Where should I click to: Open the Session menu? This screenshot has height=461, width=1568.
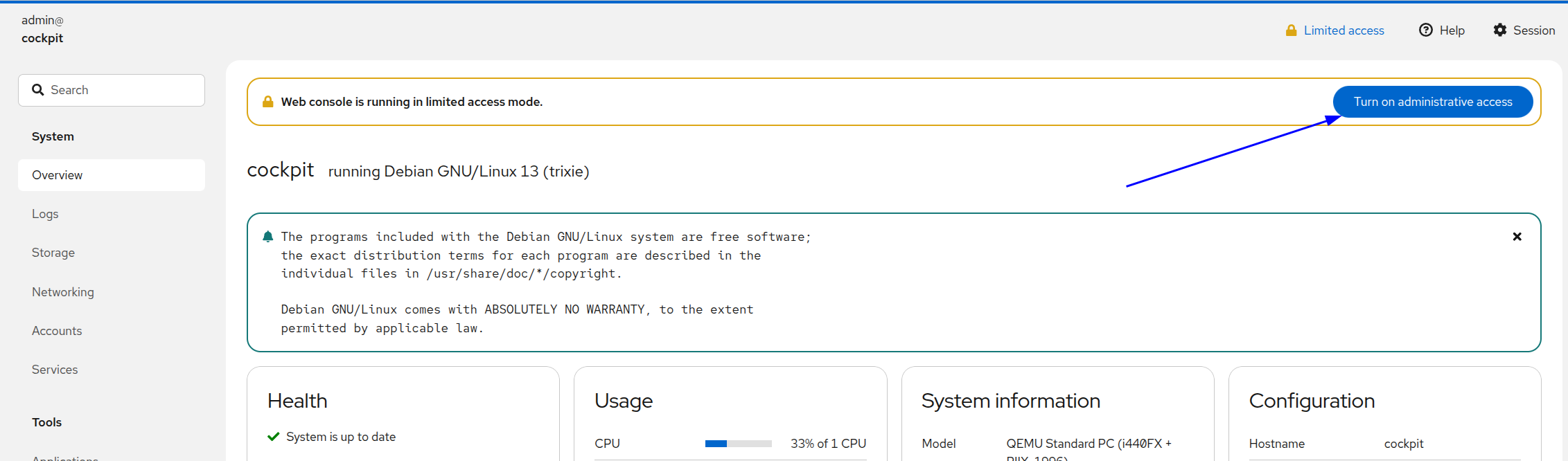coord(1524,30)
